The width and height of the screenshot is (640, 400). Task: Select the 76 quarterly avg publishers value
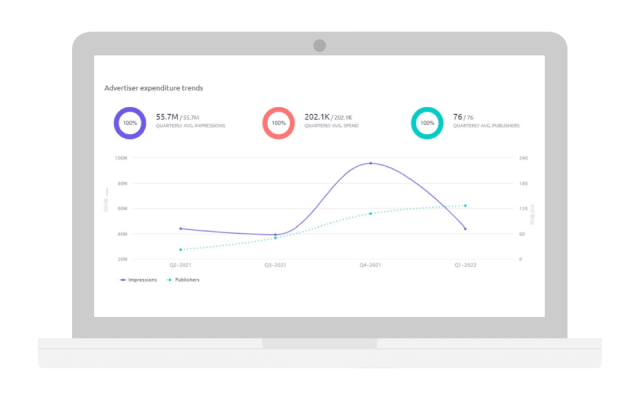458,117
